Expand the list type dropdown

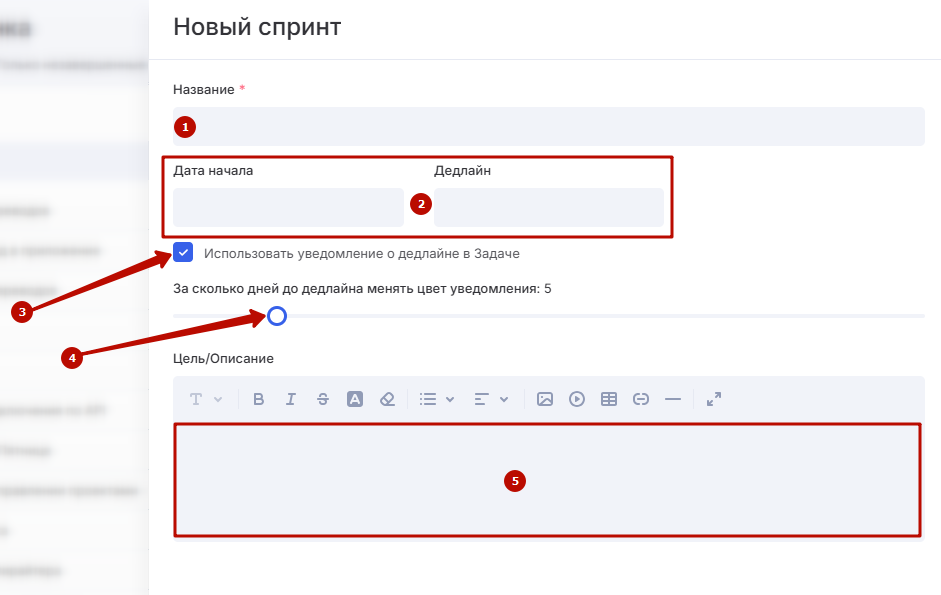coord(436,399)
